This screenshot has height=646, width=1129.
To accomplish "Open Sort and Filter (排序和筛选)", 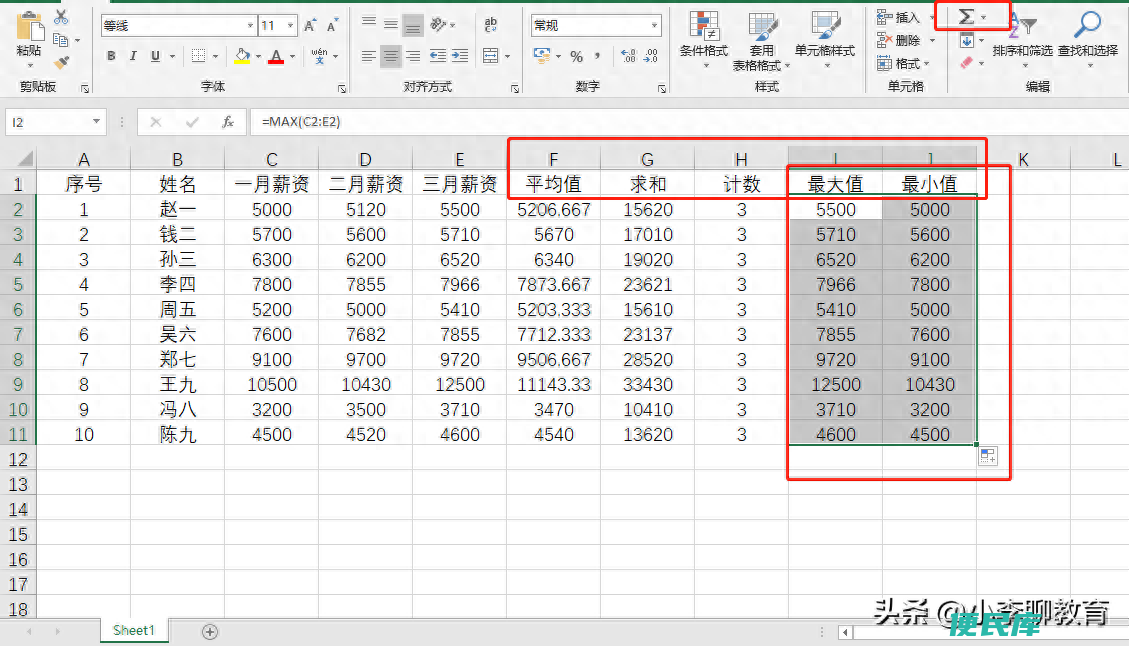I will pyautogui.click(x=1022, y=39).
